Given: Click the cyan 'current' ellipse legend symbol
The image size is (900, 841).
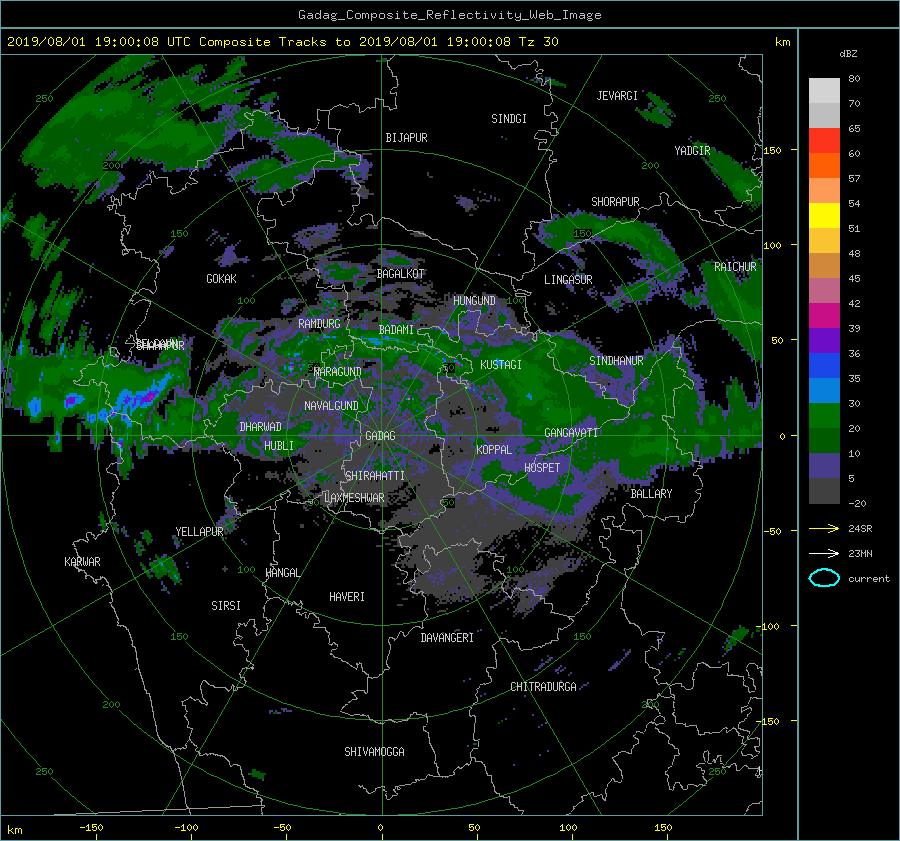Looking at the screenshot, I should pyautogui.click(x=824, y=578).
